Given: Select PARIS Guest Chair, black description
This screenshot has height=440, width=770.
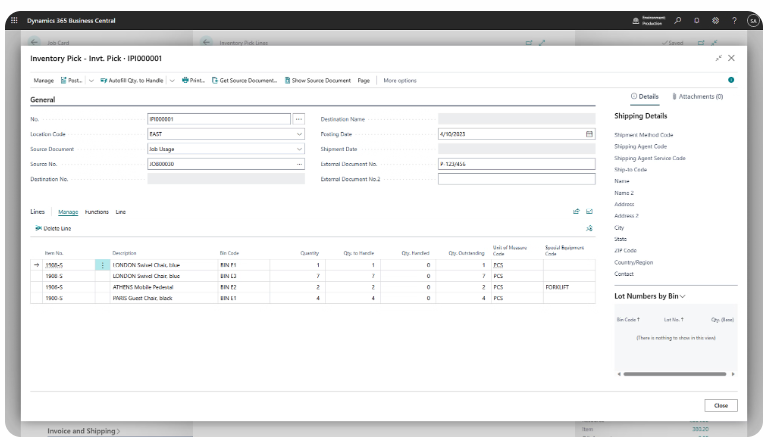Looking at the screenshot, I should 142,298.
